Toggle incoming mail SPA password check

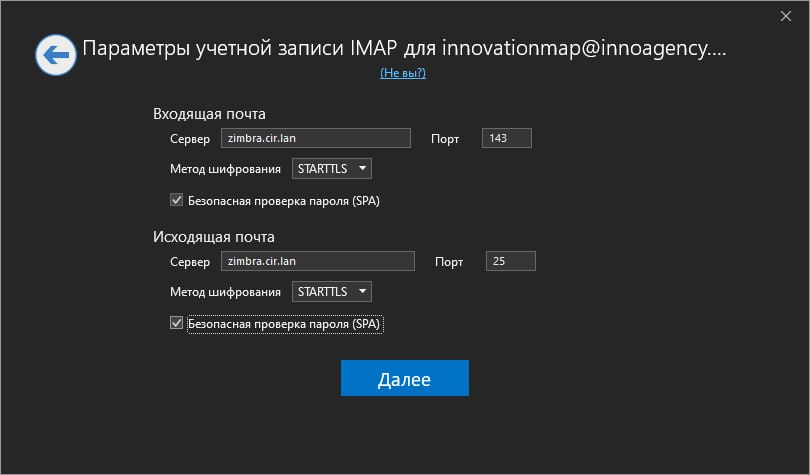pos(177,200)
